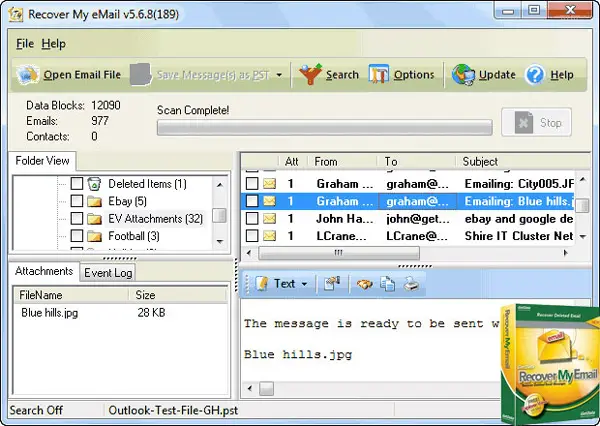
Task: Click the EV Attachments folder icon
Action: tap(95, 219)
